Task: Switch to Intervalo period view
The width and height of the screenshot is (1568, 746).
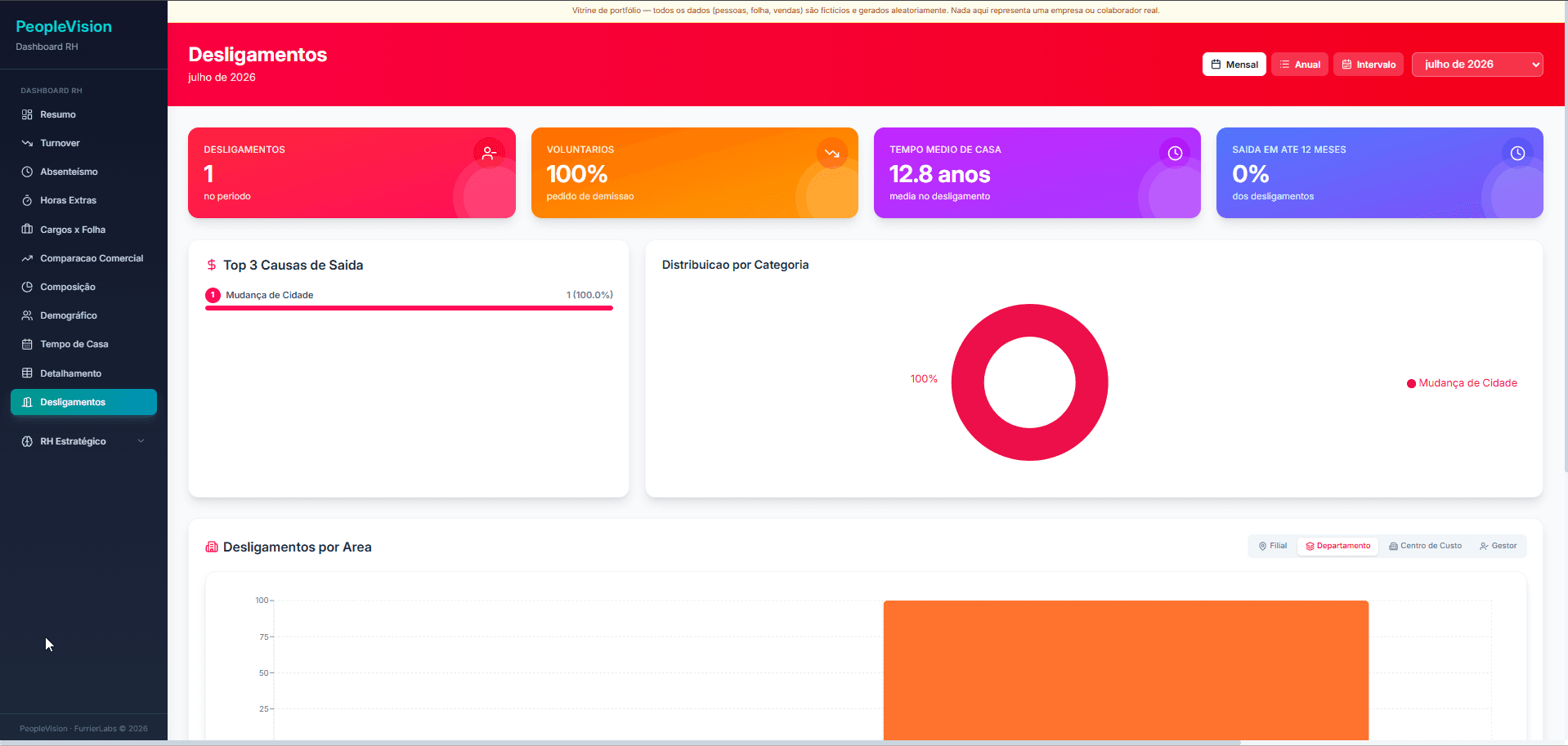Action: pyautogui.click(x=1368, y=65)
